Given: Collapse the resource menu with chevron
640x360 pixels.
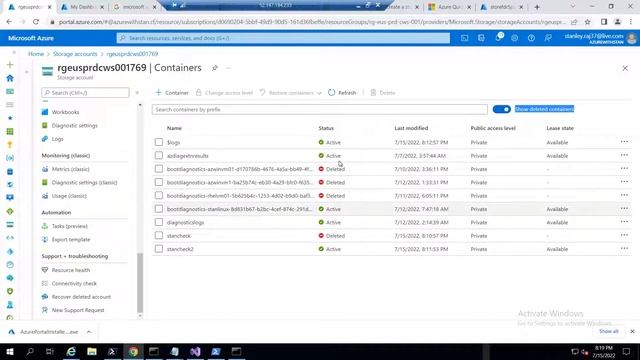Looking at the screenshot, I should coord(137,93).
